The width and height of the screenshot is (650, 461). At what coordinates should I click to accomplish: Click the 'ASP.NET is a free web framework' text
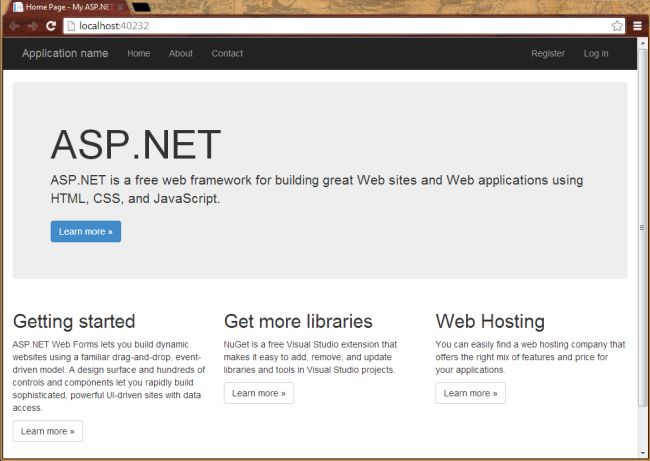317,189
